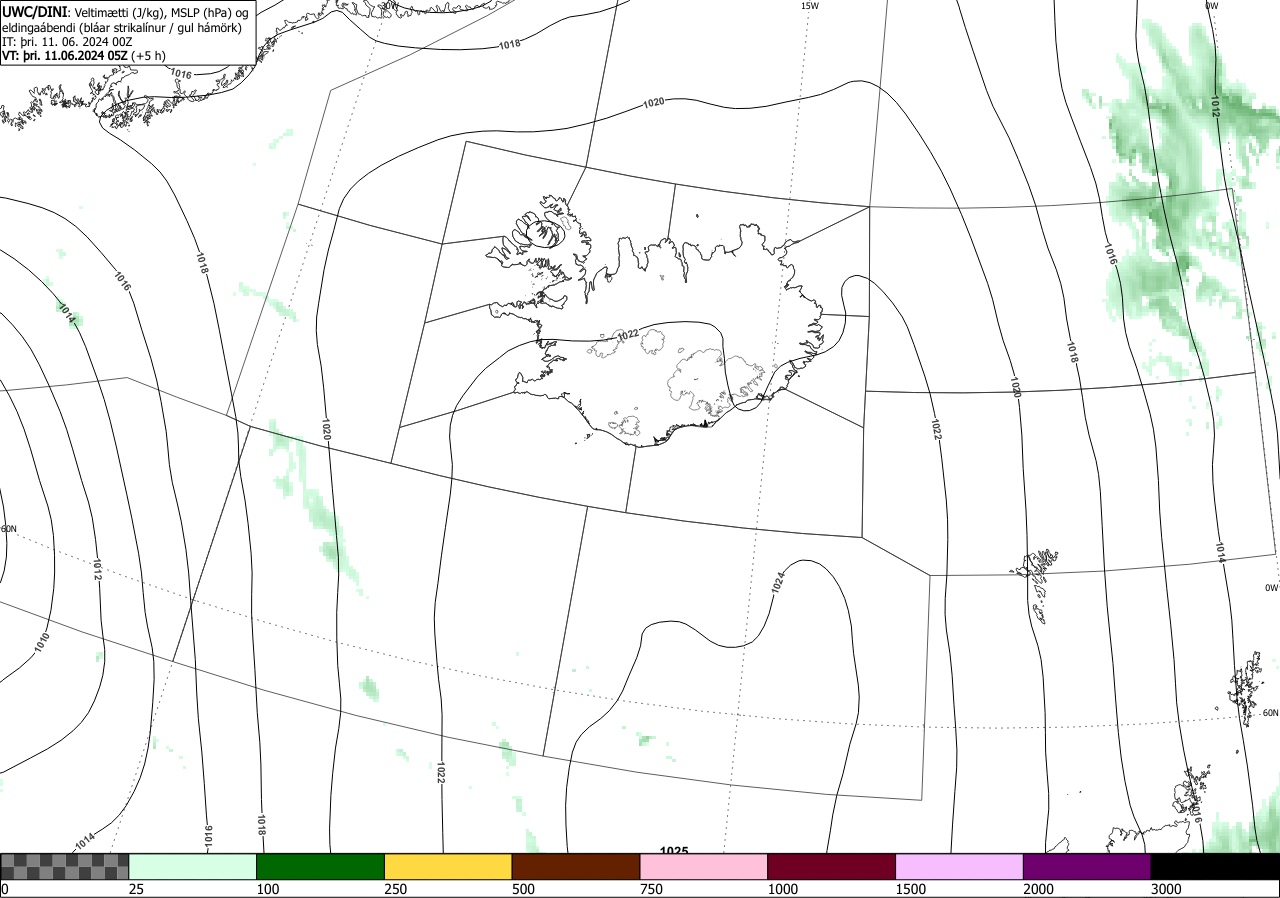Image resolution: width=1280 pixels, height=898 pixels.
Task: Click the '1010' isobar label
Action: [x=41, y=643]
